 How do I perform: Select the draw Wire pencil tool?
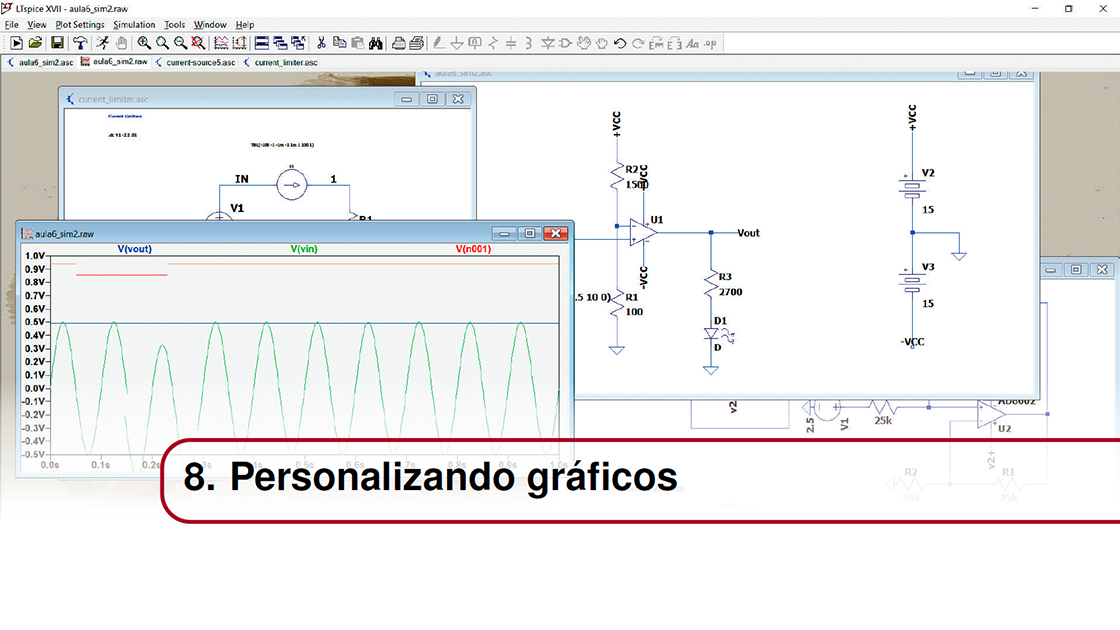point(439,44)
